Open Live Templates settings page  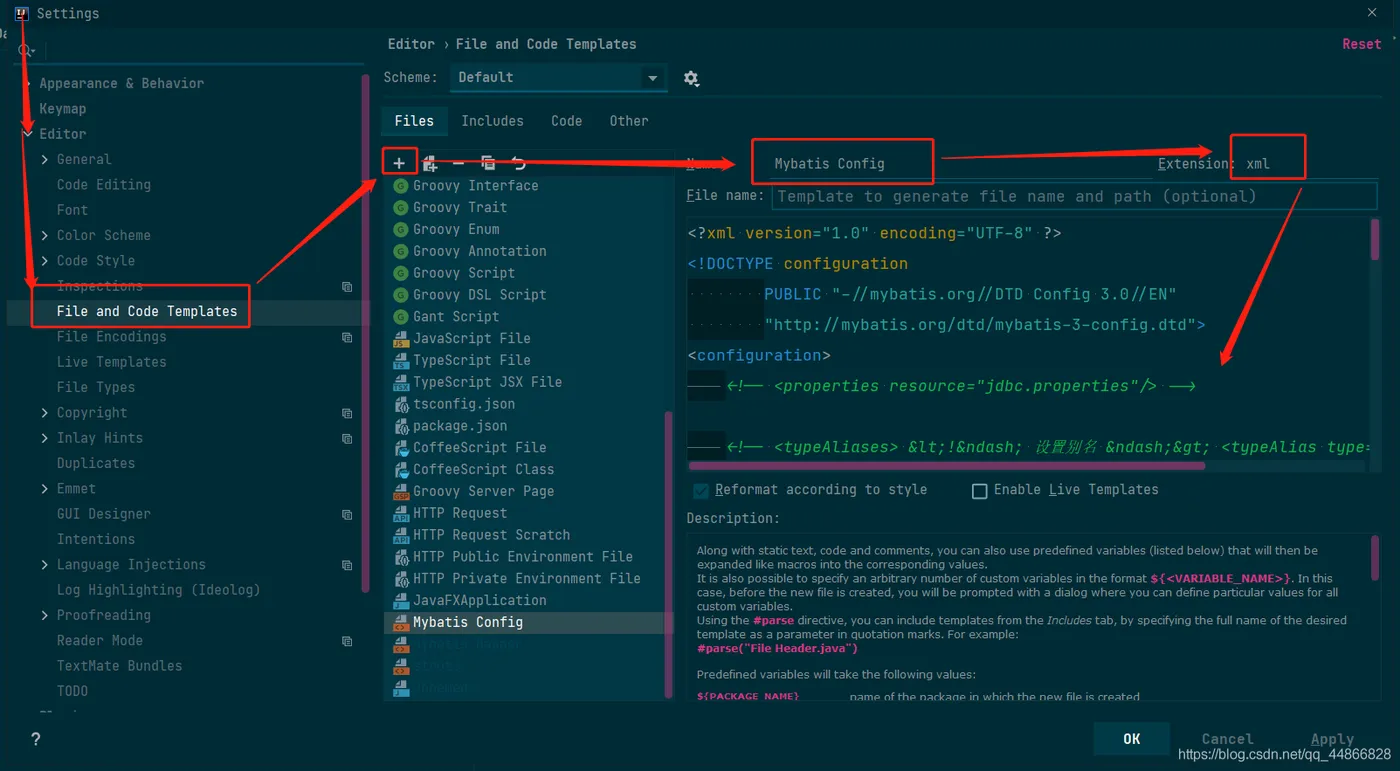tap(112, 362)
